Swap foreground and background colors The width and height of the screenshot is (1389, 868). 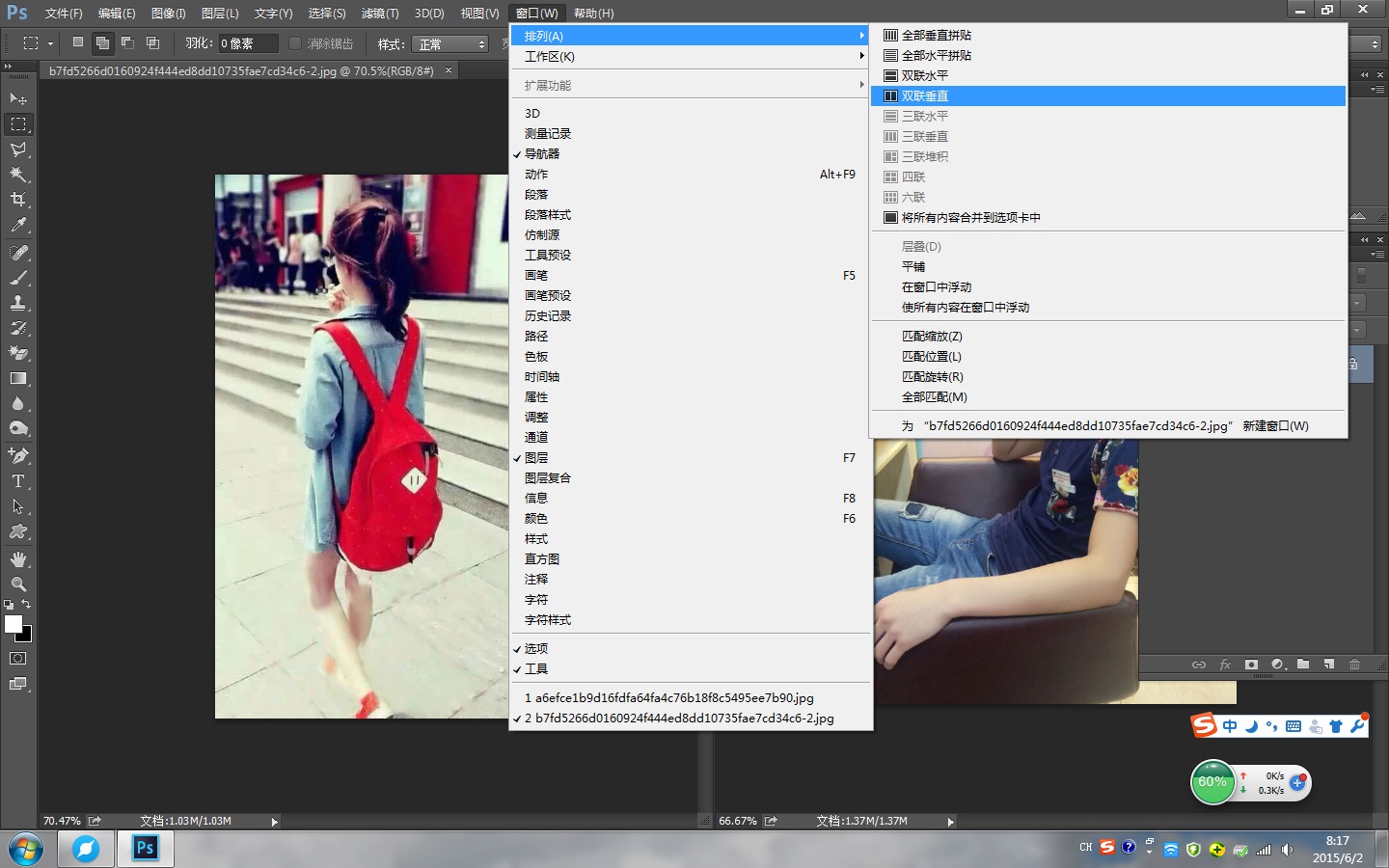[x=26, y=605]
